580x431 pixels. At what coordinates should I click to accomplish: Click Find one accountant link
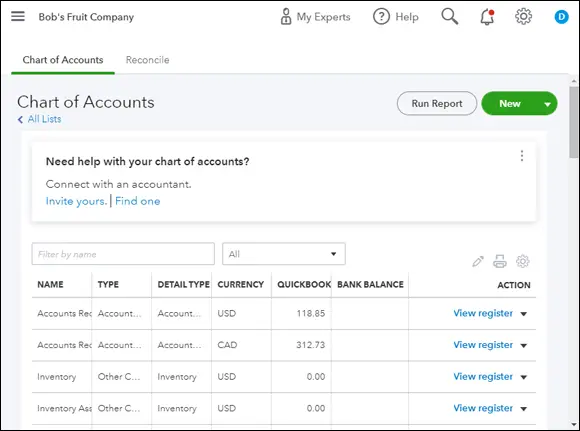(138, 201)
